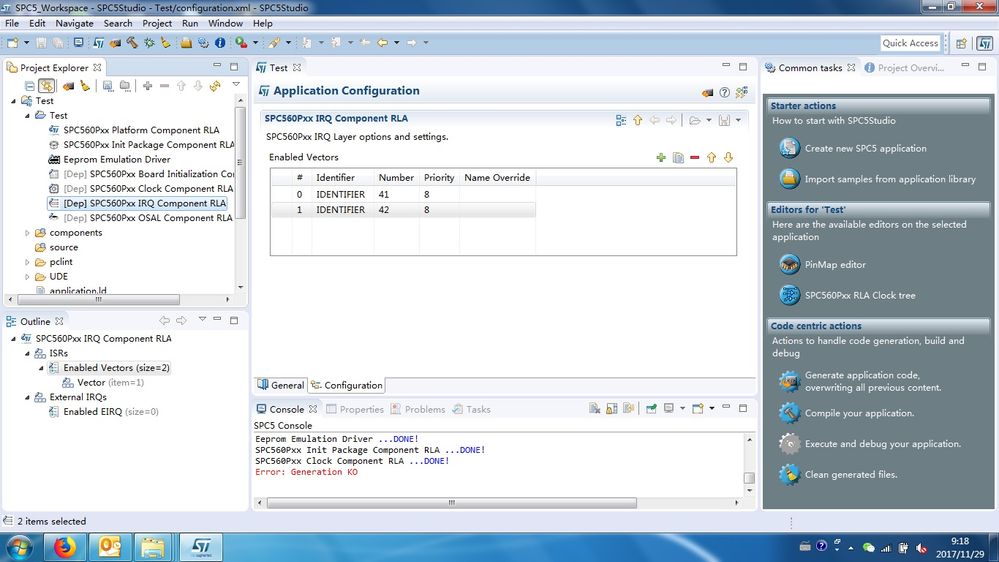The image size is (999, 562).
Task: Click the run external tool icon in main toolbar
Action: 241,43
